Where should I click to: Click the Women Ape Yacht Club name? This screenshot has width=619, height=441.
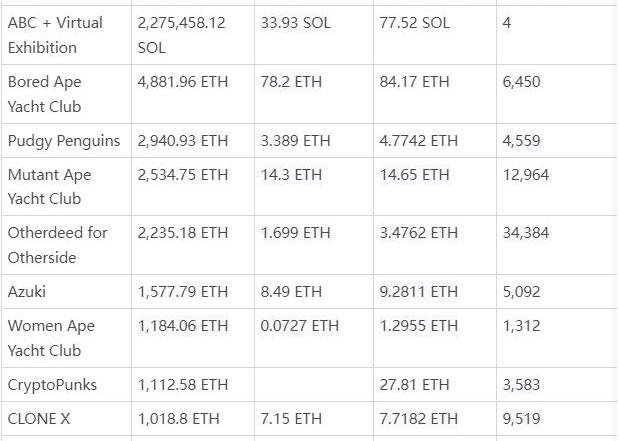49,338
